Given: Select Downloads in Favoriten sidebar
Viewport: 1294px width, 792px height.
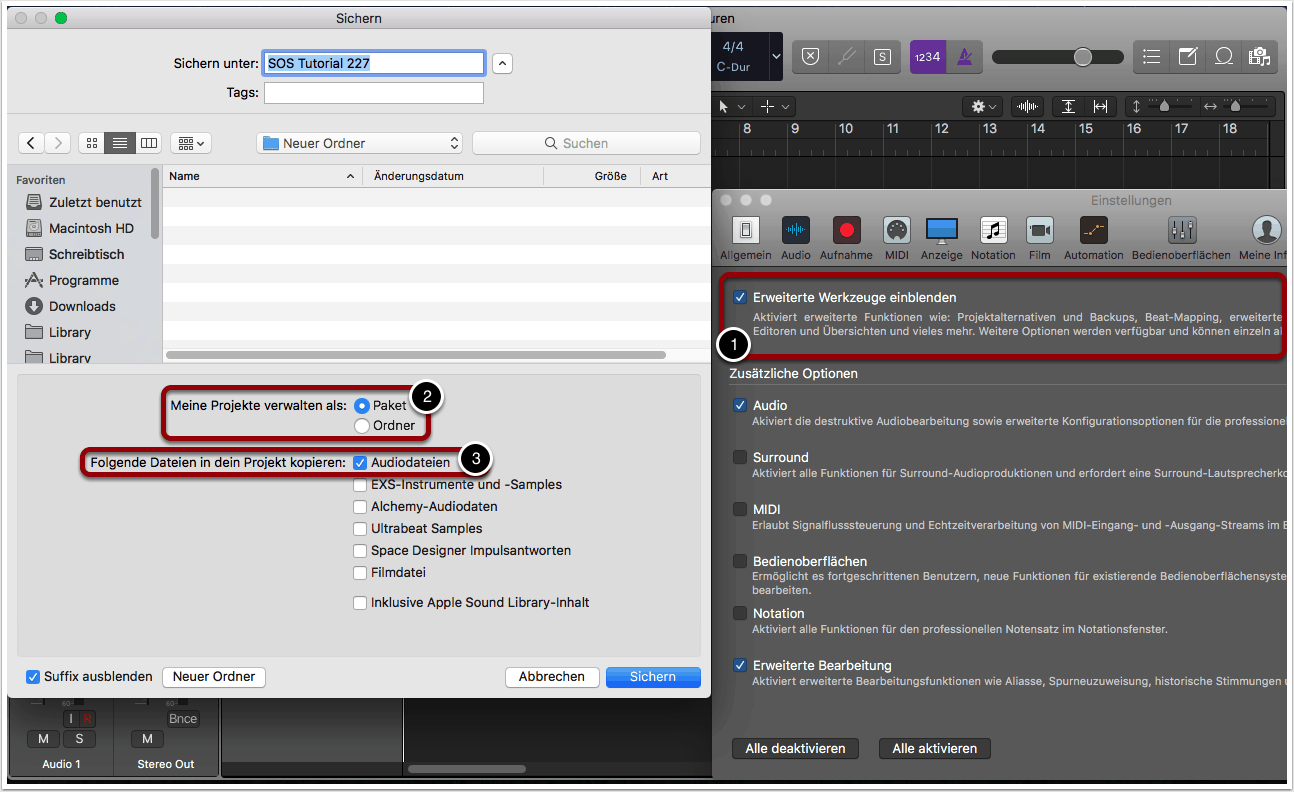Looking at the screenshot, I should [x=82, y=306].
